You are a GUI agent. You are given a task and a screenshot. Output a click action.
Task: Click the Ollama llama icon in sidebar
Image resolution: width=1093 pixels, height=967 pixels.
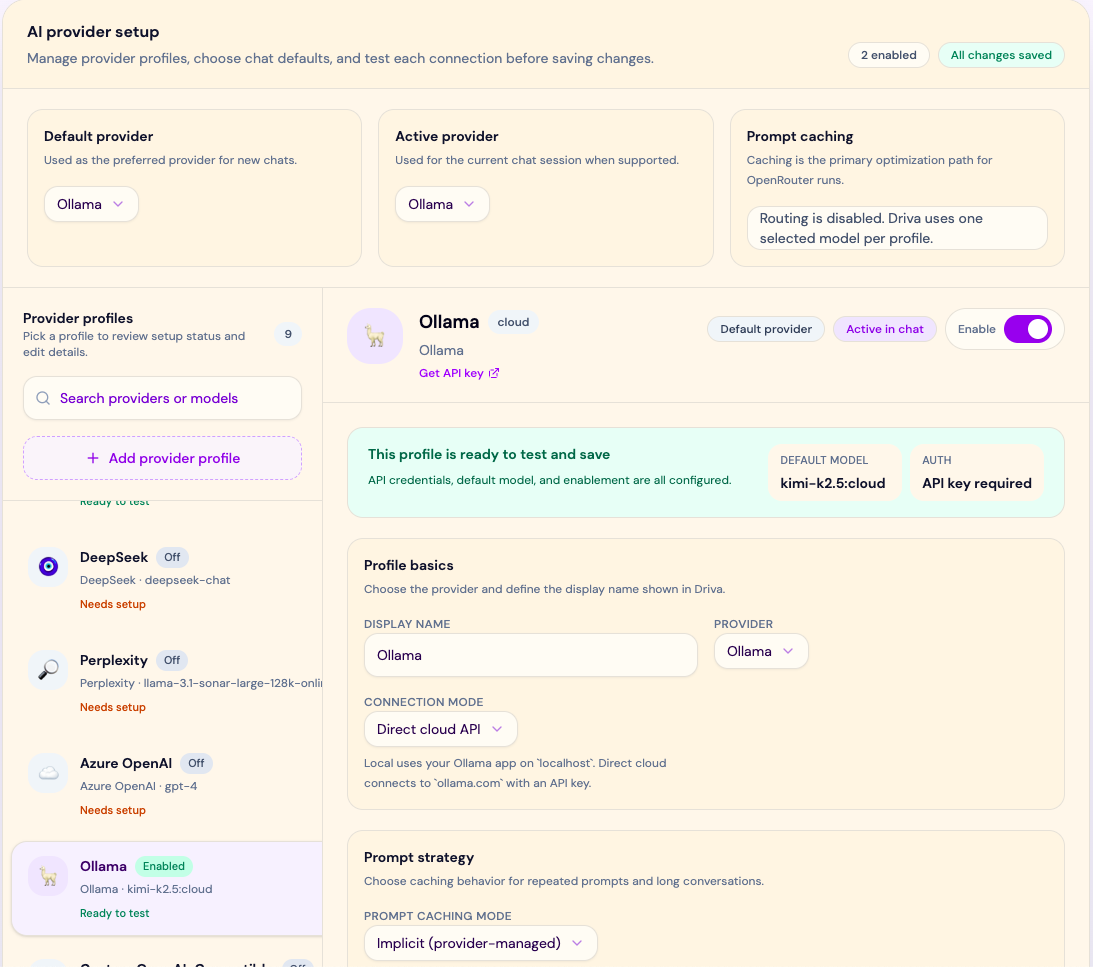pos(48,876)
